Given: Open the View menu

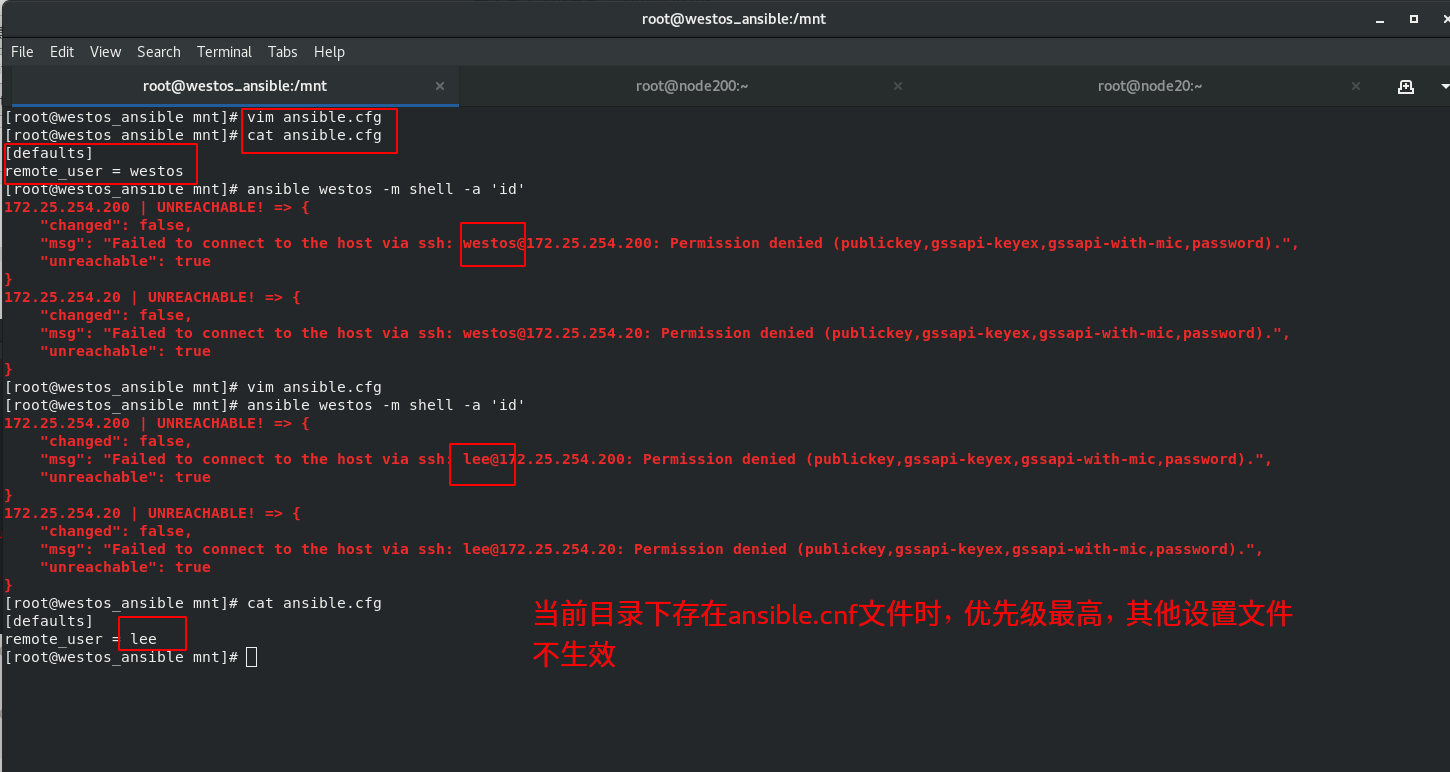Looking at the screenshot, I should click(105, 51).
